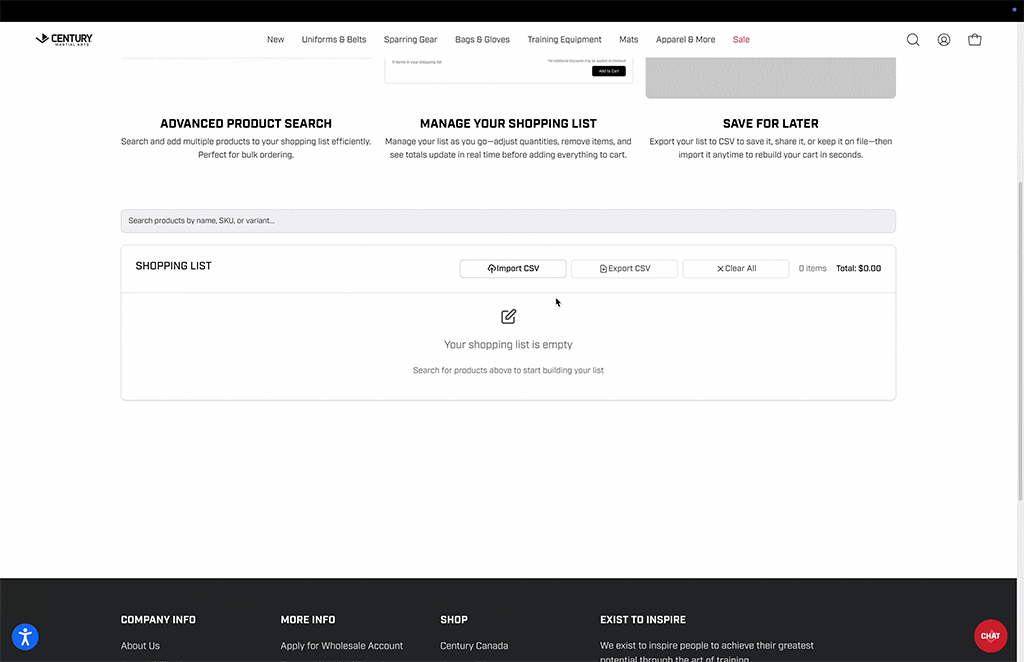The height and width of the screenshot is (662, 1024).
Task: Follow the About Us footer link
Action: pos(140,646)
